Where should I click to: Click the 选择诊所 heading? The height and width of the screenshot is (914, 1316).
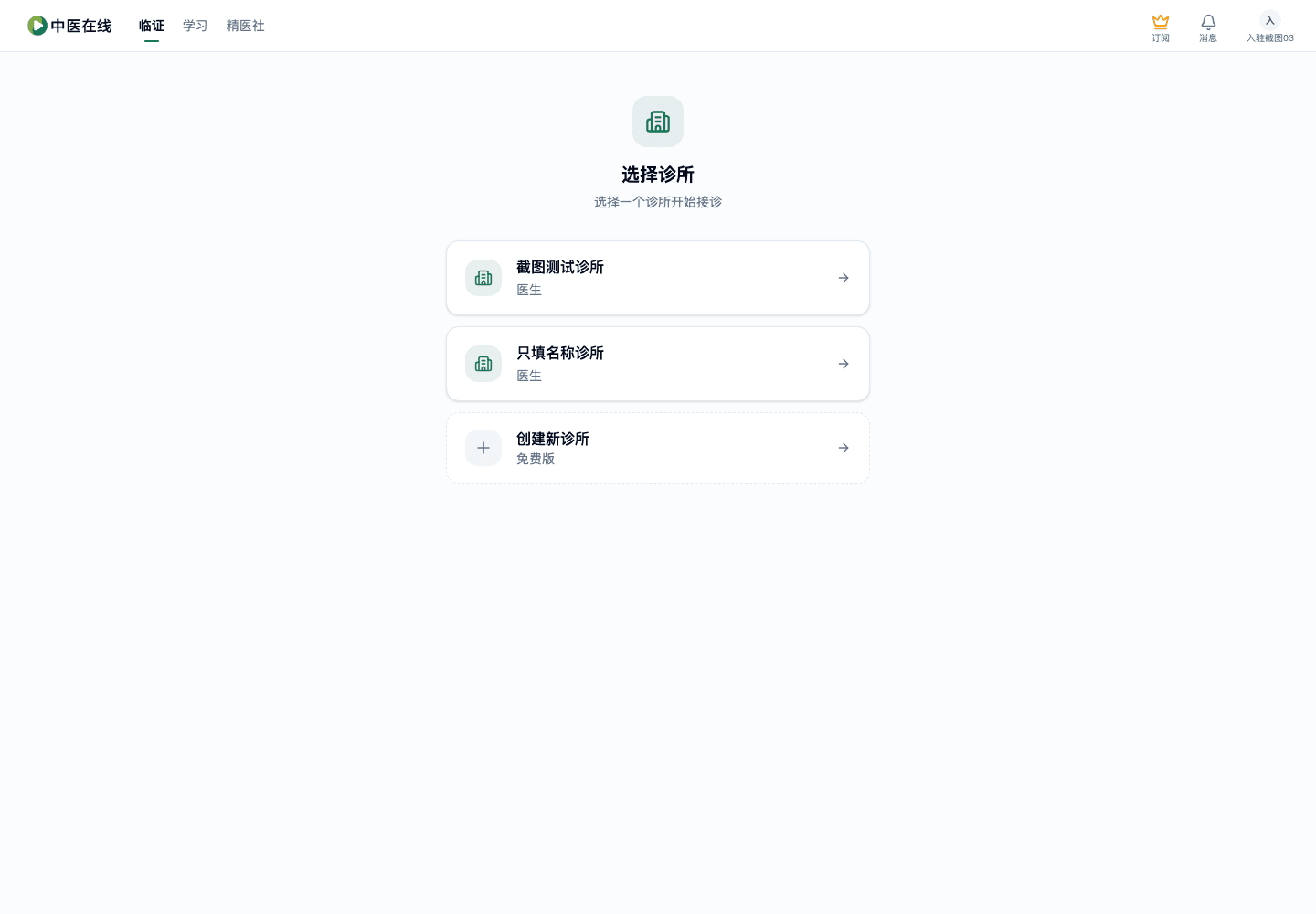[x=658, y=175]
